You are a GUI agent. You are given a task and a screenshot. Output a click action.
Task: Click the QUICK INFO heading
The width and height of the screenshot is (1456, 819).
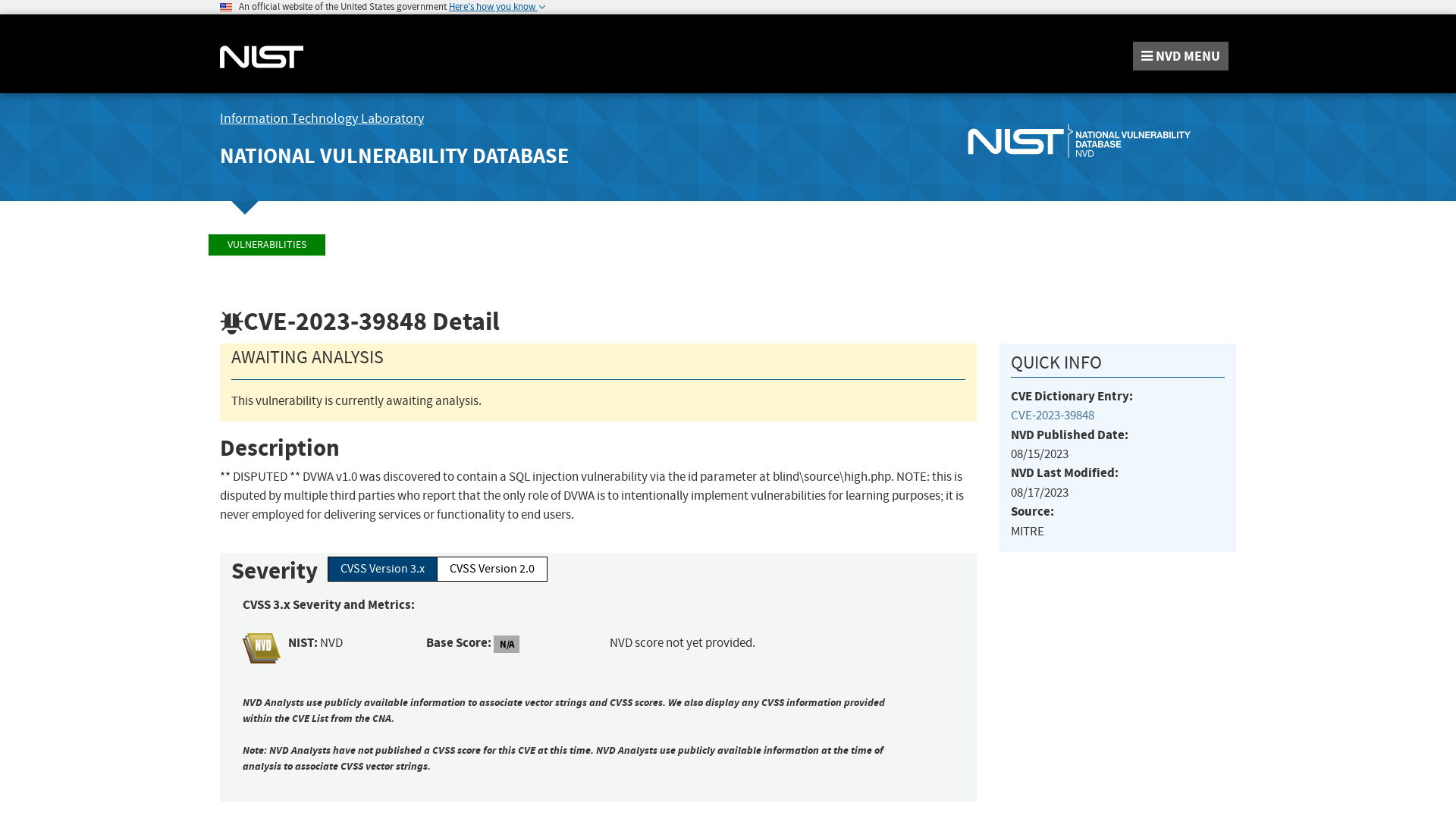click(x=1056, y=362)
